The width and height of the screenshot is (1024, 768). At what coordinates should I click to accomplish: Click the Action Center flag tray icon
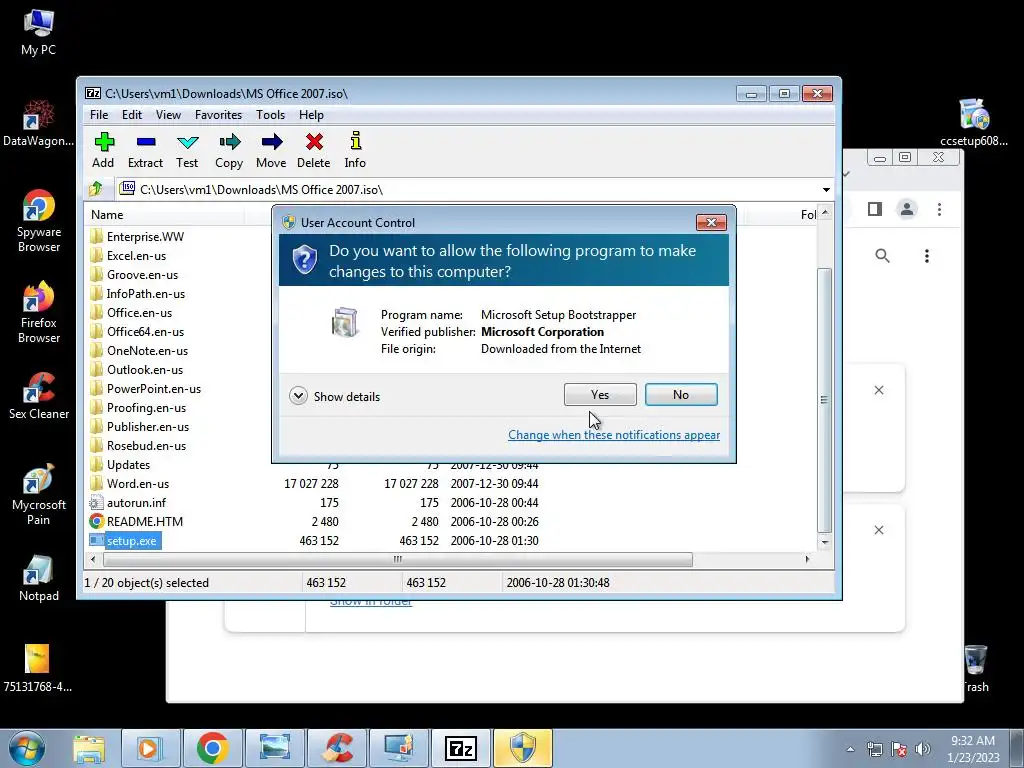click(899, 749)
